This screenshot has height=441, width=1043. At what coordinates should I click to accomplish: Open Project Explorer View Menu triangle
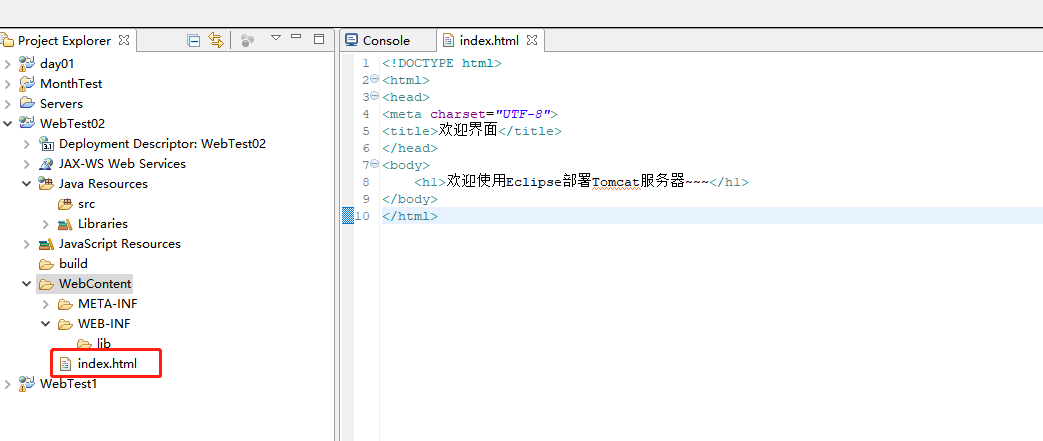pyautogui.click(x=276, y=38)
